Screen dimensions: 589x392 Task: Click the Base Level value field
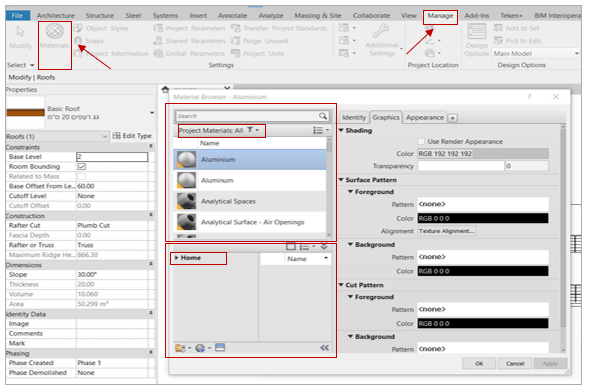(112, 157)
